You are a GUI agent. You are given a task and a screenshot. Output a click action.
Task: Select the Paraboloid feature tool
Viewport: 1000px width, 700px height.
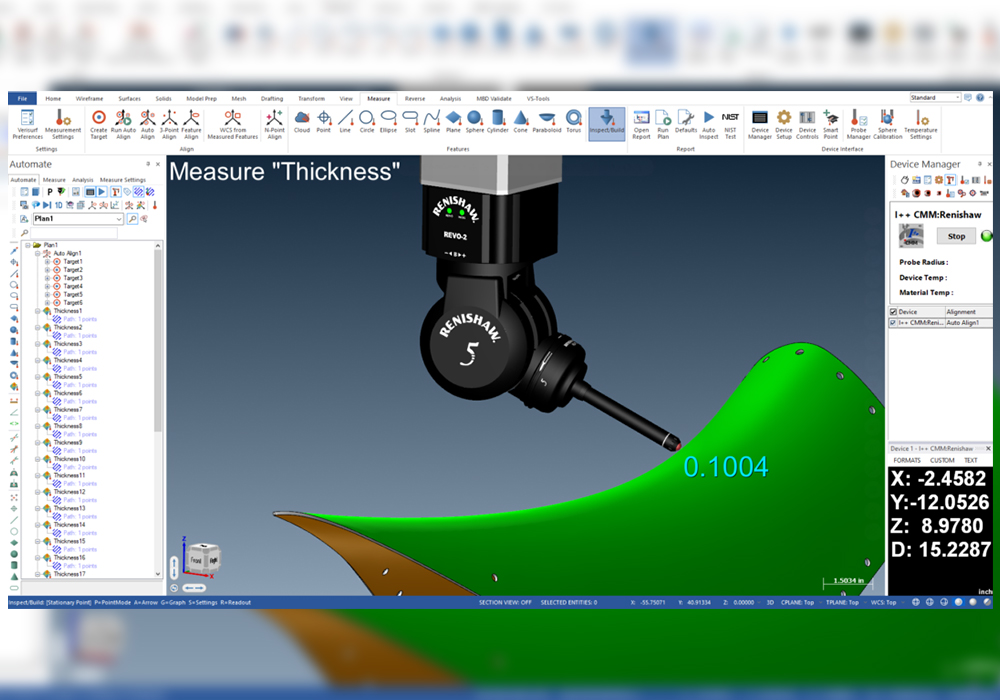[547, 121]
